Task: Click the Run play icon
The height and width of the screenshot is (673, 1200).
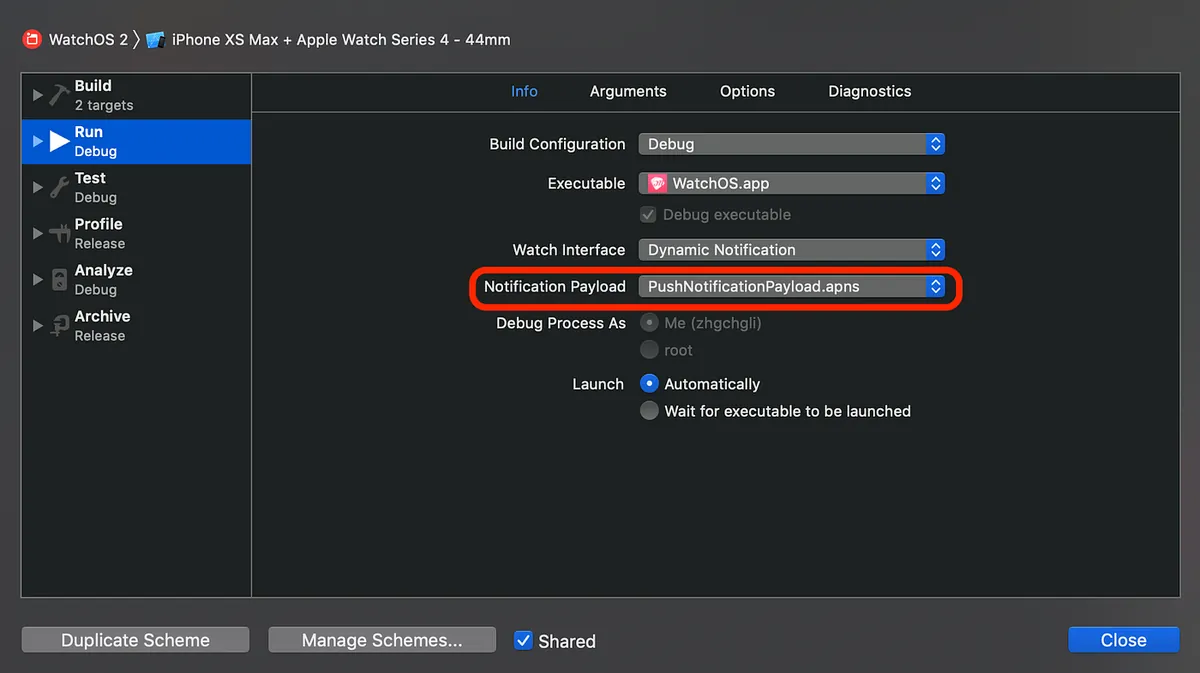Action: pos(60,140)
